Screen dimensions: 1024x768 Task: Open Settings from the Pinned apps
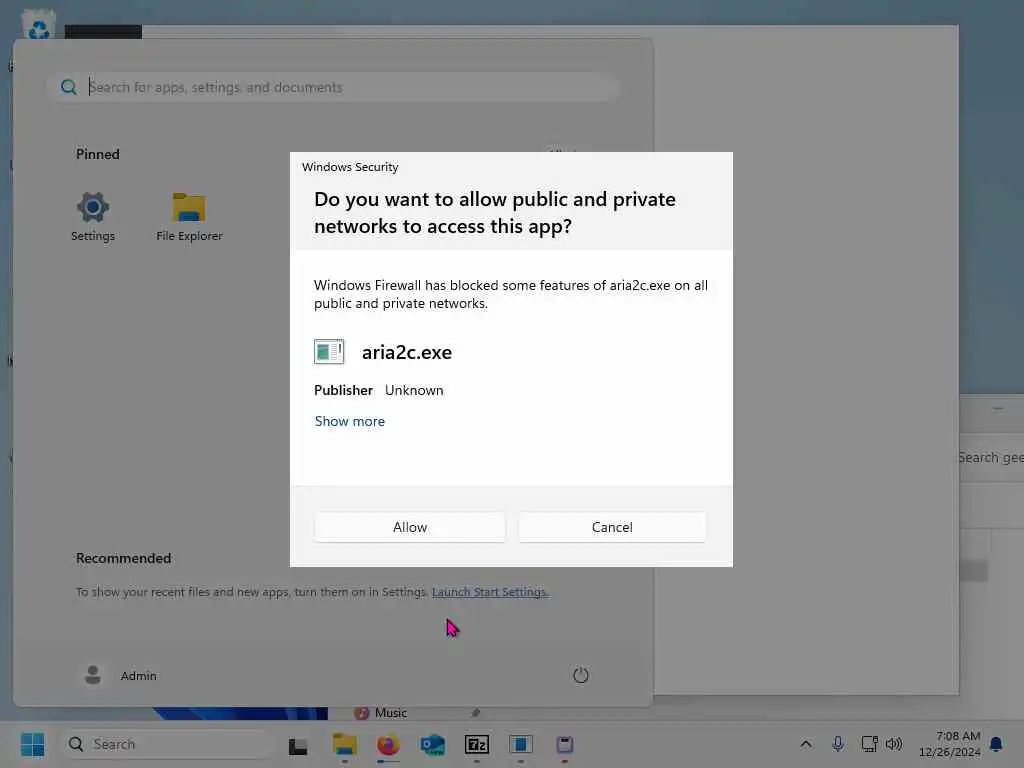[x=93, y=217]
